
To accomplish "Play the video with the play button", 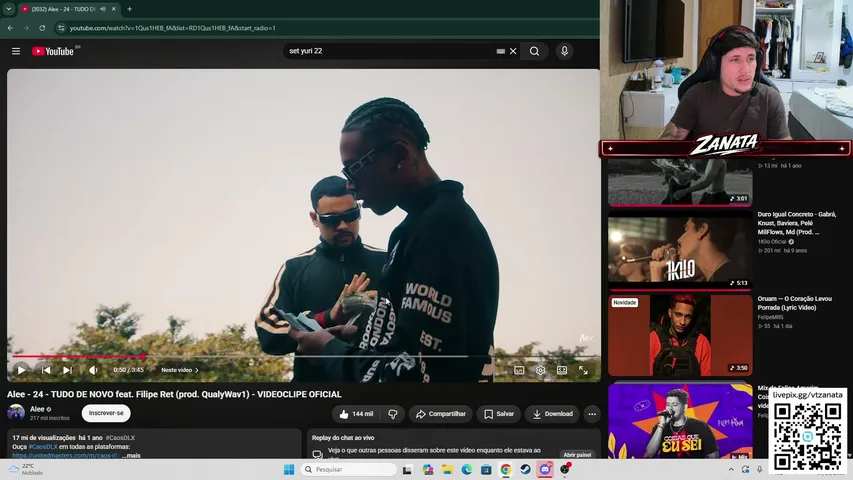I will click(21, 370).
